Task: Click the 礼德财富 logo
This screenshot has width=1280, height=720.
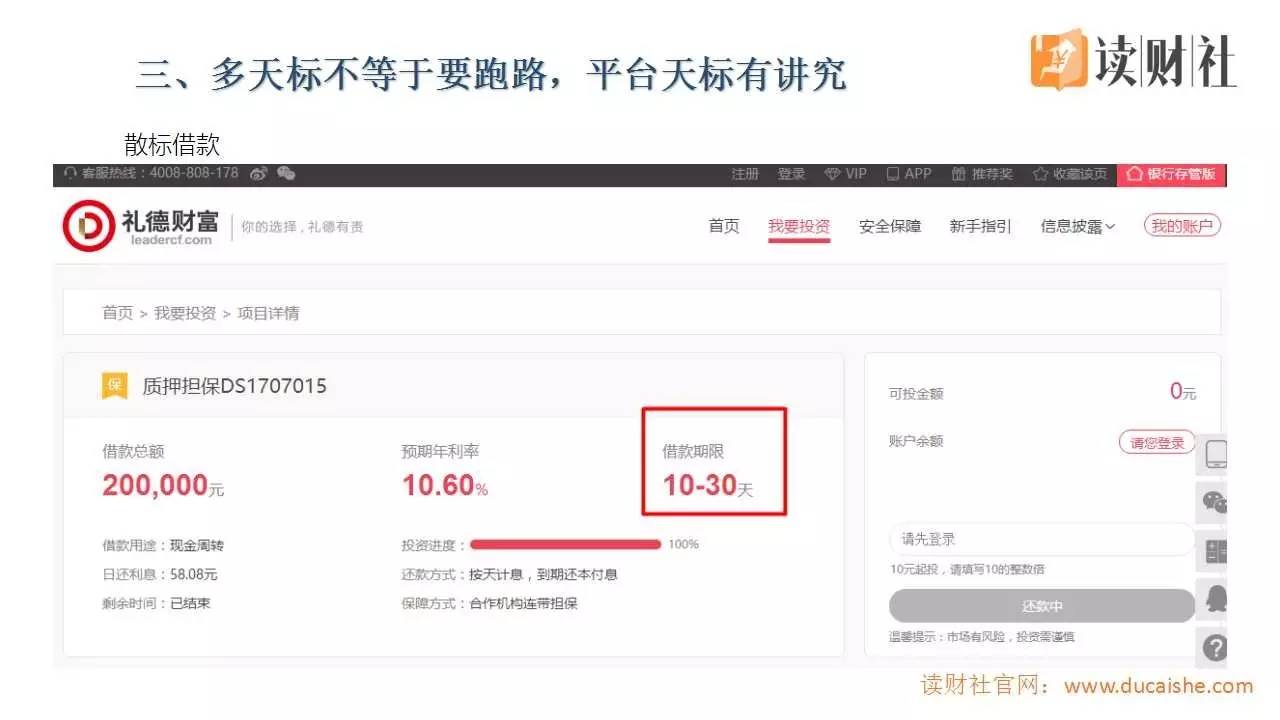Action: 140,226
